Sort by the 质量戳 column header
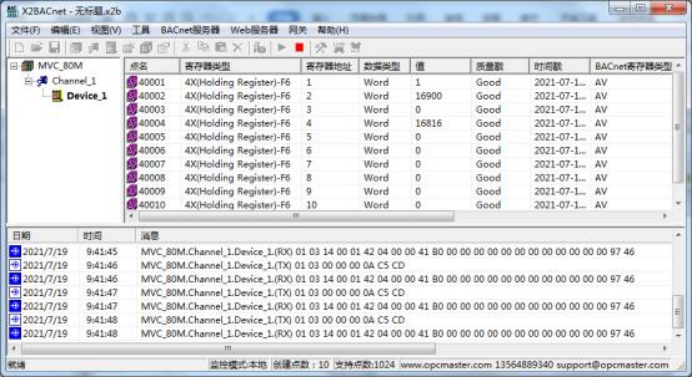This screenshot has width=692, height=378. pyautogui.click(x=500, y=66)
